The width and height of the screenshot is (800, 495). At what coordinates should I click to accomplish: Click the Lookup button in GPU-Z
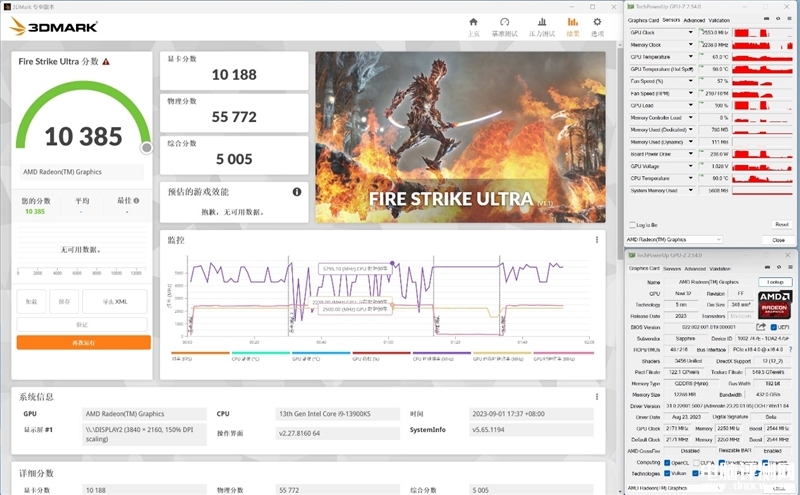point(775,282)
